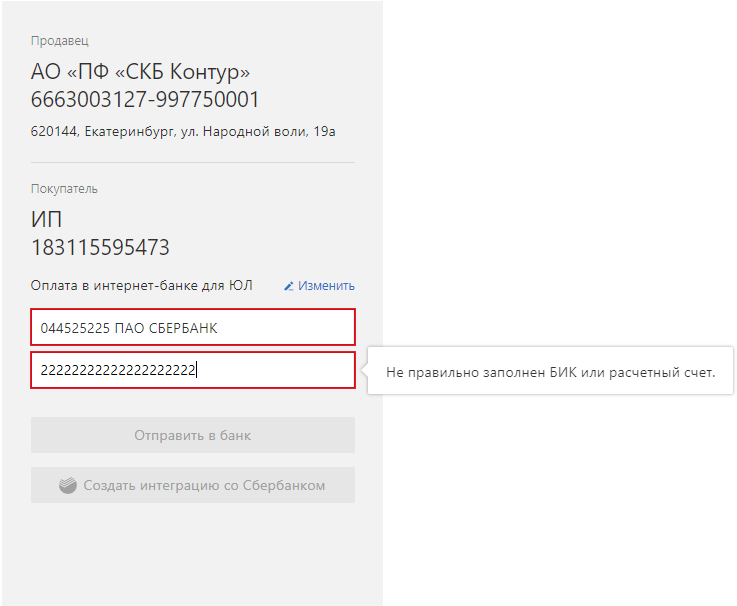The height and width of the screenshot is (606, 737).
Task: Focus the БИК field with ПАО СБЕРБАНК
Action: 193,327
